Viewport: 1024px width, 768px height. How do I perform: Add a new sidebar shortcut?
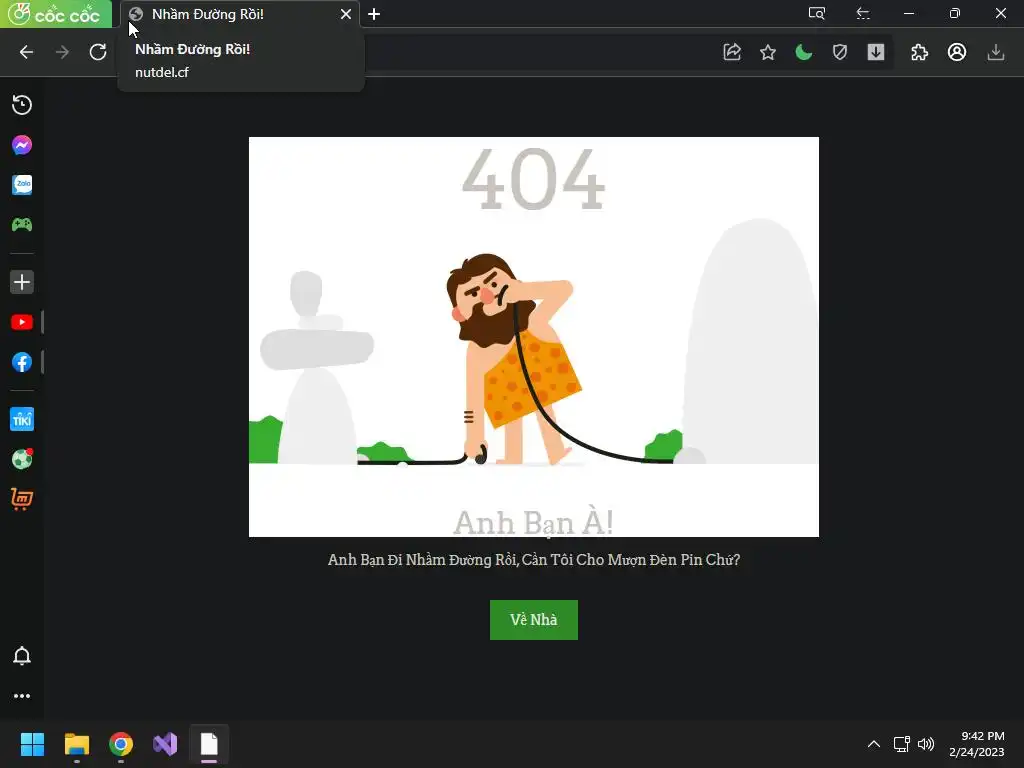(x=22, y=282)
